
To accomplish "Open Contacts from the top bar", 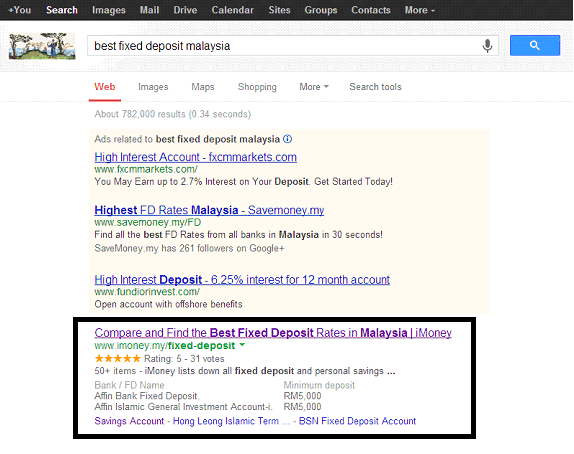I will [x=371, y=10].
